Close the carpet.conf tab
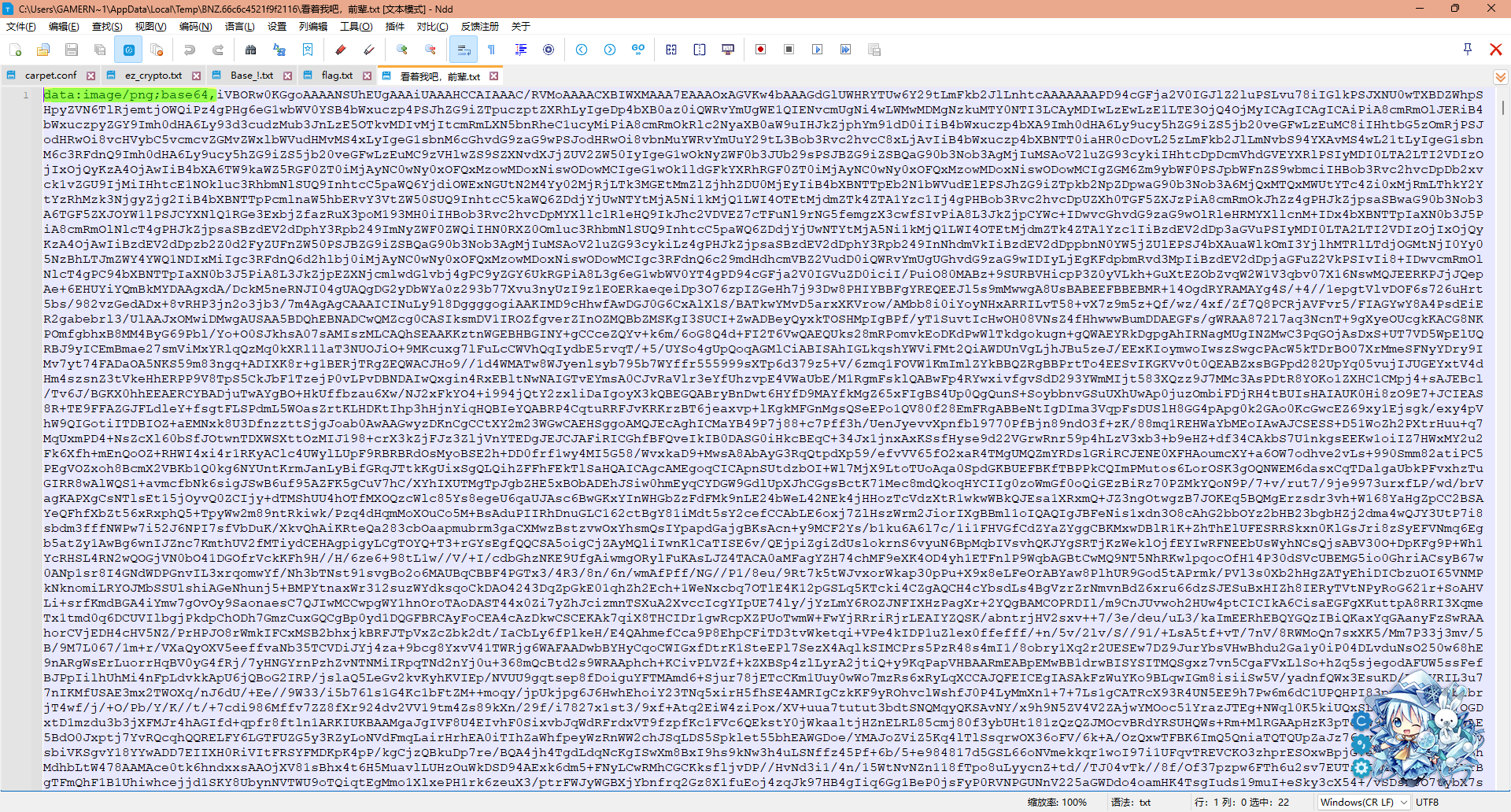The width and height of the screenshot is (1511, 812). (91, 76)
